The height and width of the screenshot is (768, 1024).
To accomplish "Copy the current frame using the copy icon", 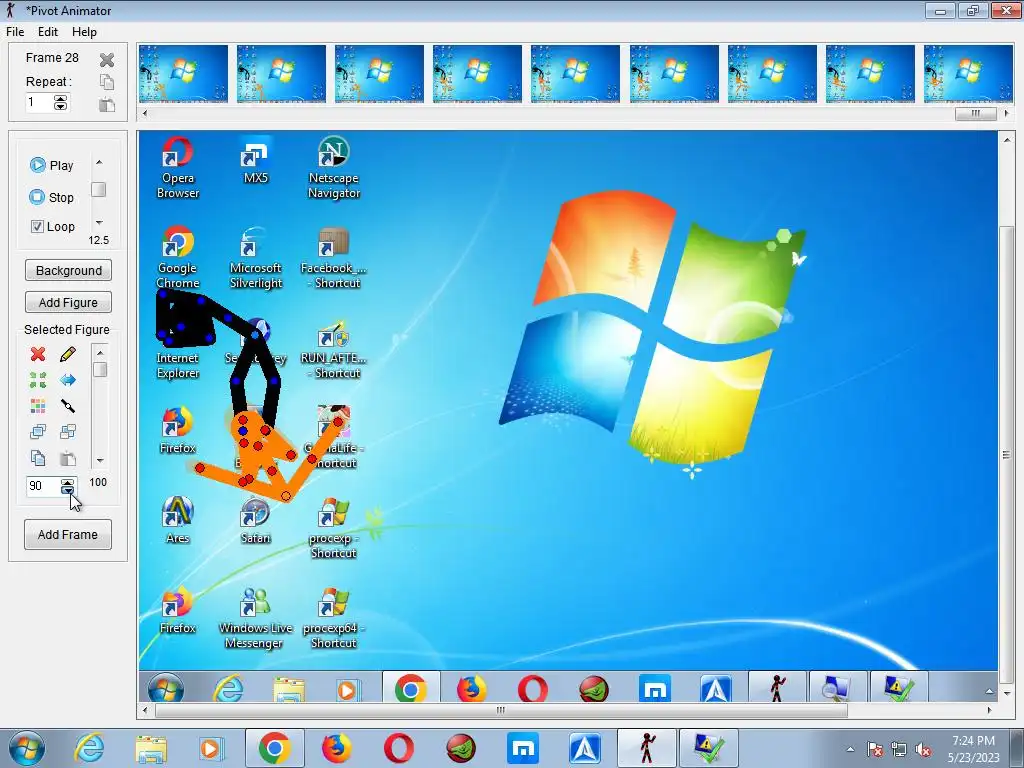I will pos(107,82).
